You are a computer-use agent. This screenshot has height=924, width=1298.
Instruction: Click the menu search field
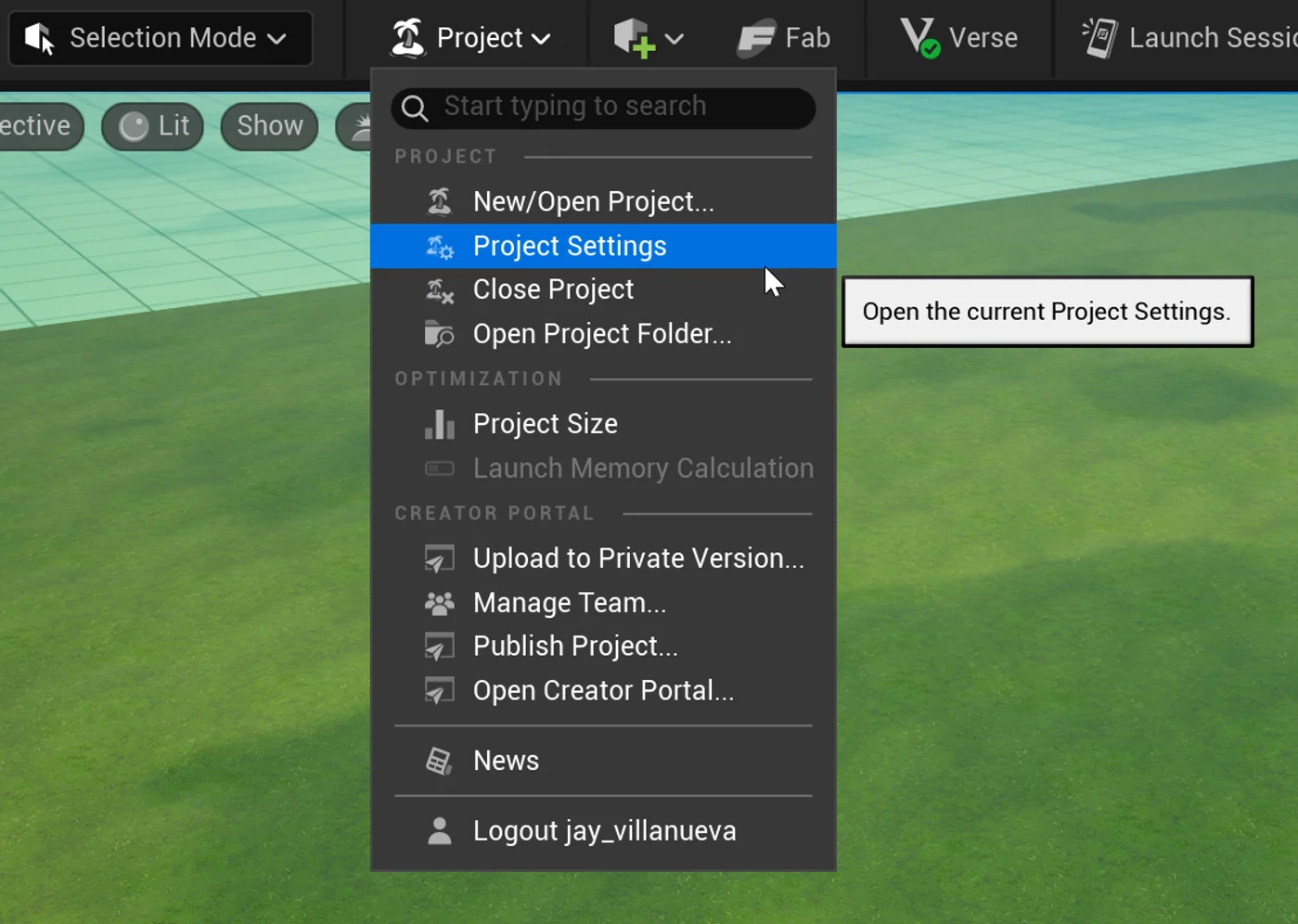[x=603, y=108]
